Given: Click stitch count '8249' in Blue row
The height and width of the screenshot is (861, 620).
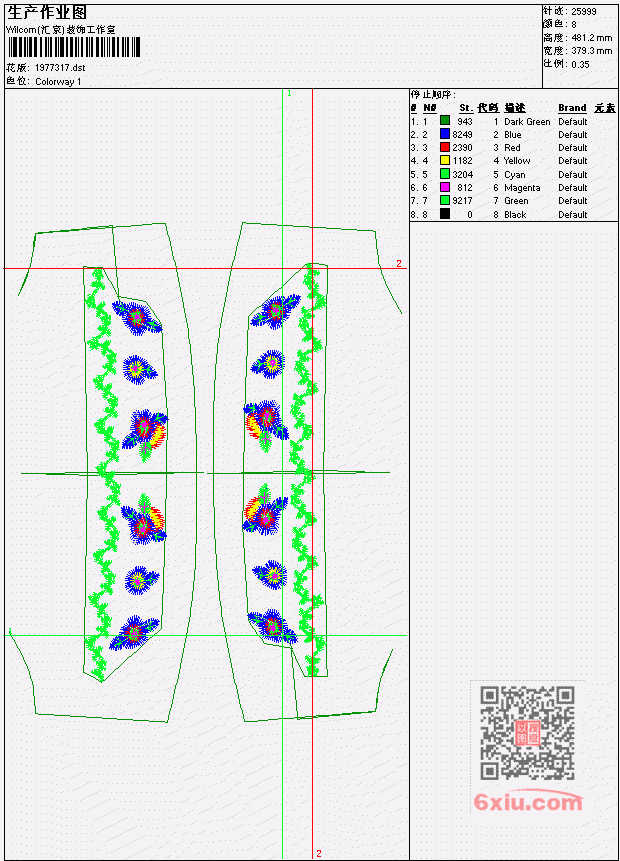Looking at the screenshot, I should click(x=462, y=135).
